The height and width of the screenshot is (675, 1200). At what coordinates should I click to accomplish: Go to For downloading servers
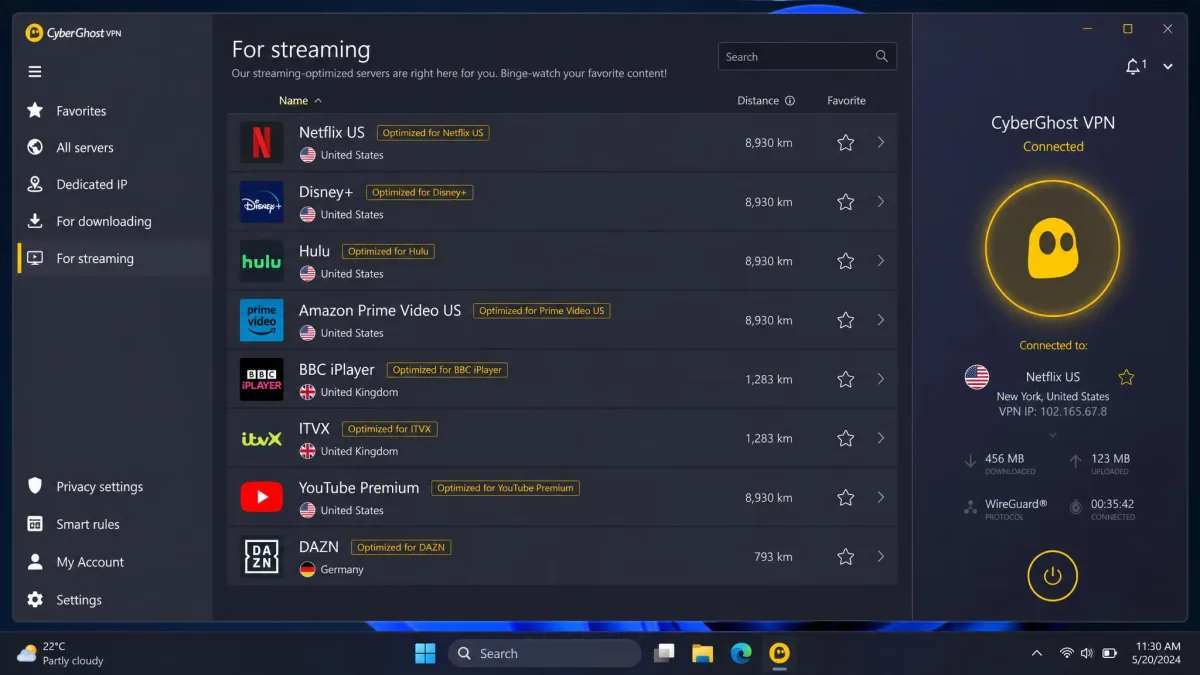(112, 222)
